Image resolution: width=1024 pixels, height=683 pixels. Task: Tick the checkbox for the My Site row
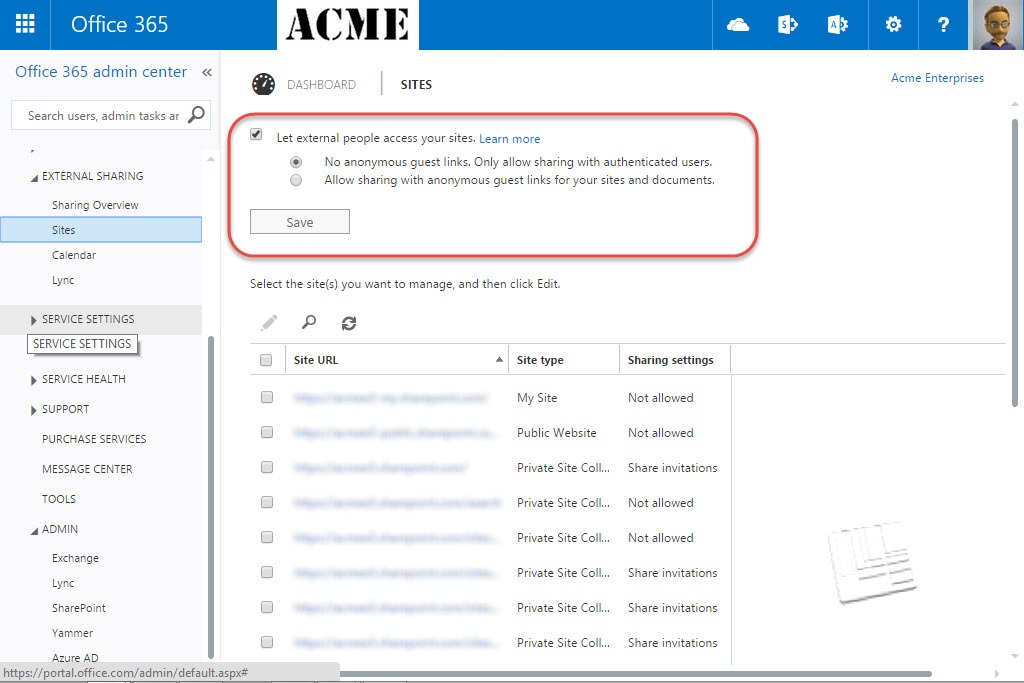click(x=267, y=397)
